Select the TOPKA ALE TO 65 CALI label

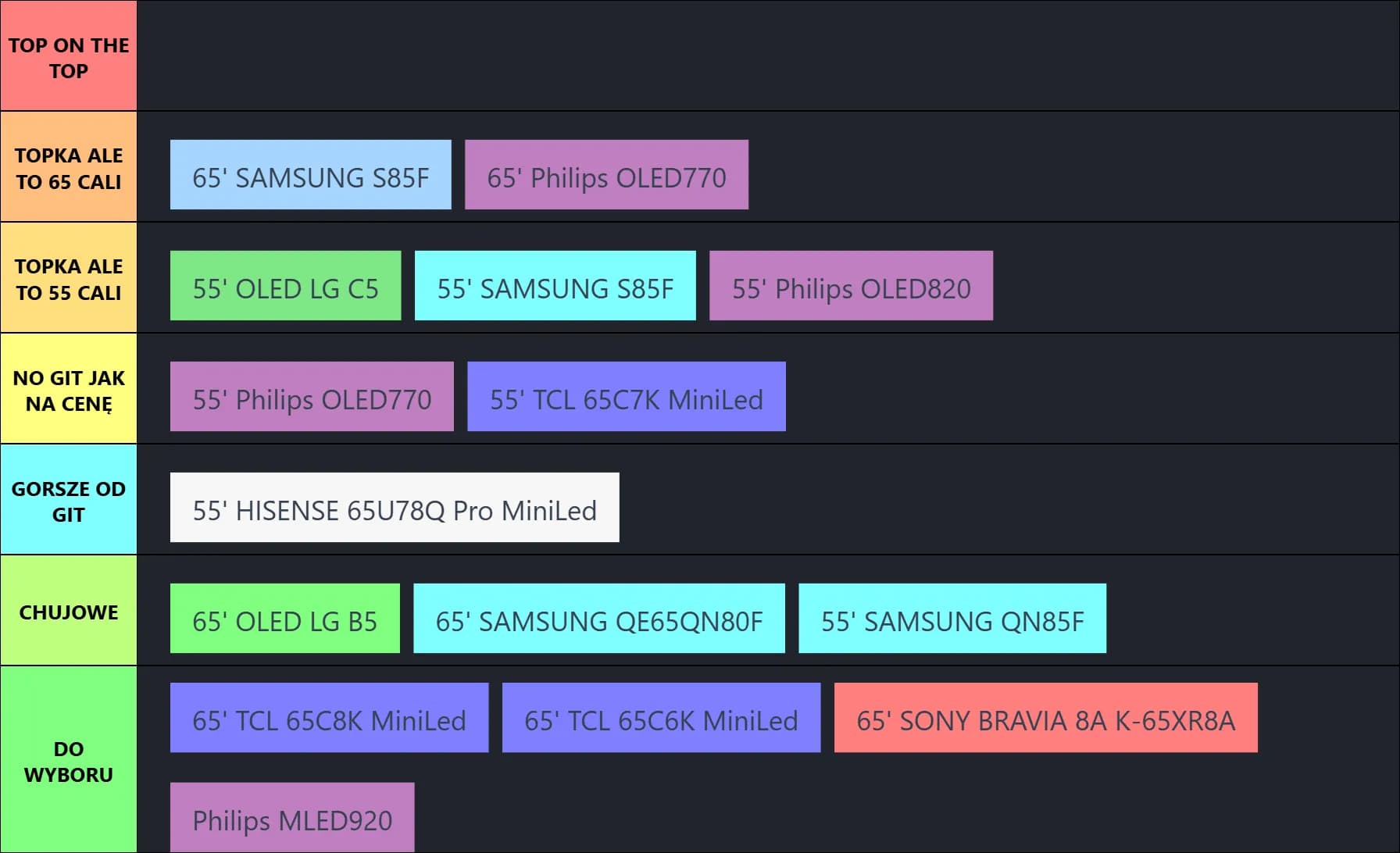pyautogui.click(x=69, y=168)
